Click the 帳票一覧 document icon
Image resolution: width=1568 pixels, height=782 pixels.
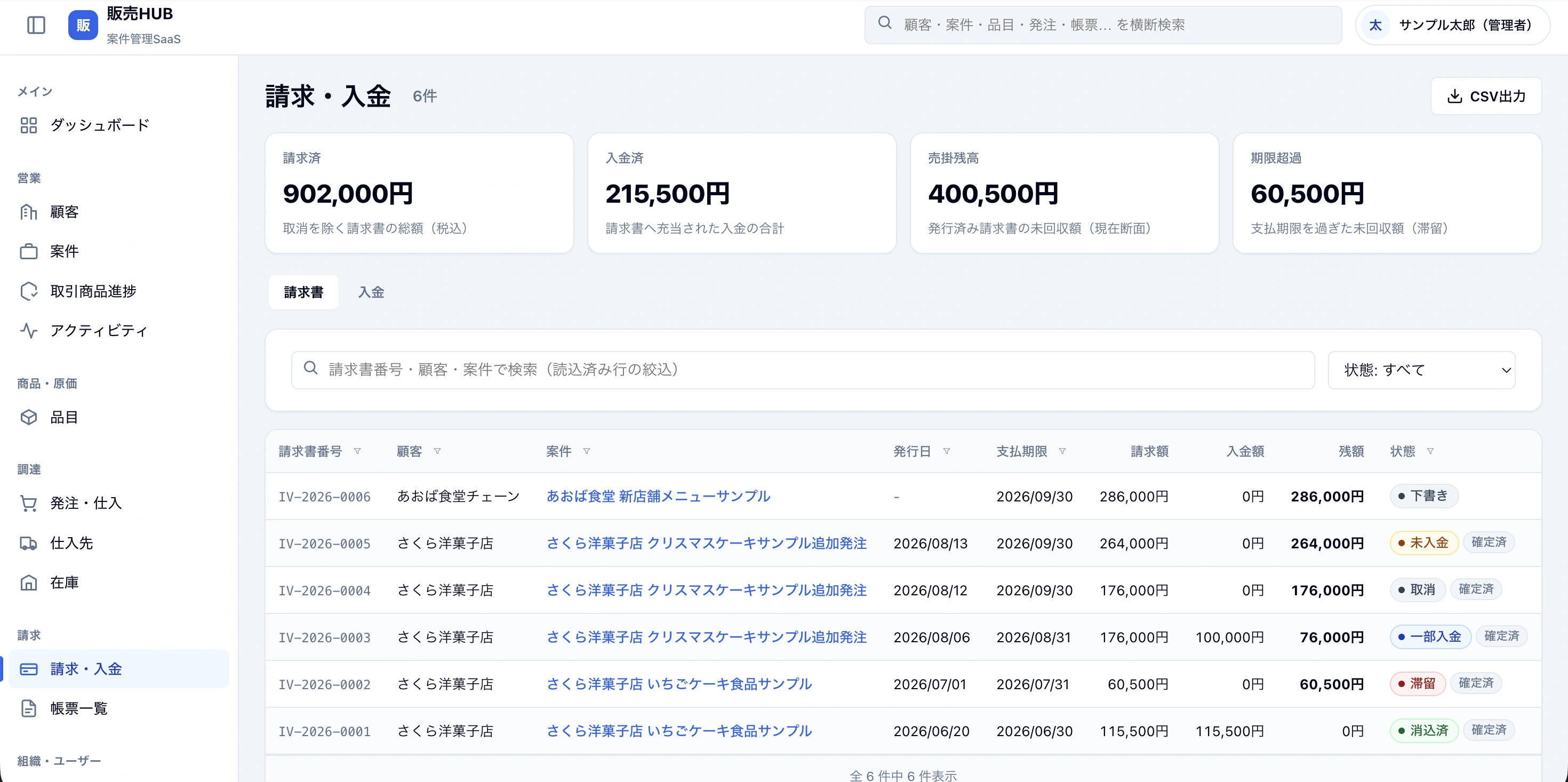[29, 709]
